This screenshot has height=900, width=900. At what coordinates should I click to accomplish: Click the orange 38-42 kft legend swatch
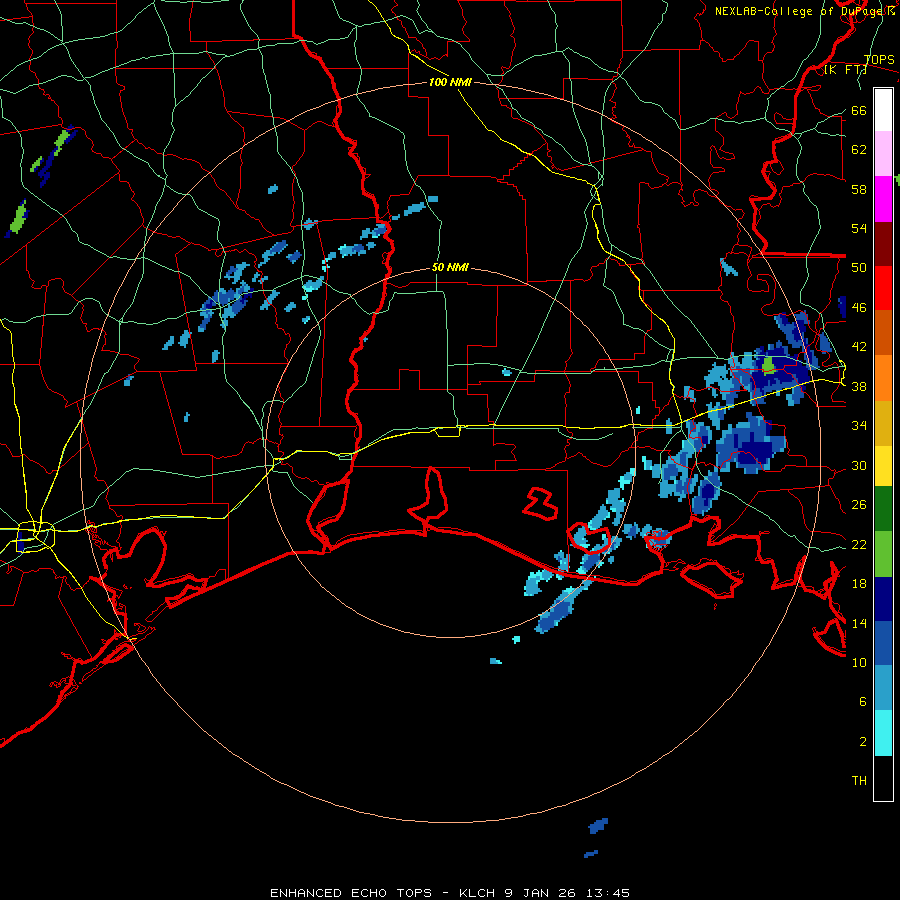[x=883, y=378]
